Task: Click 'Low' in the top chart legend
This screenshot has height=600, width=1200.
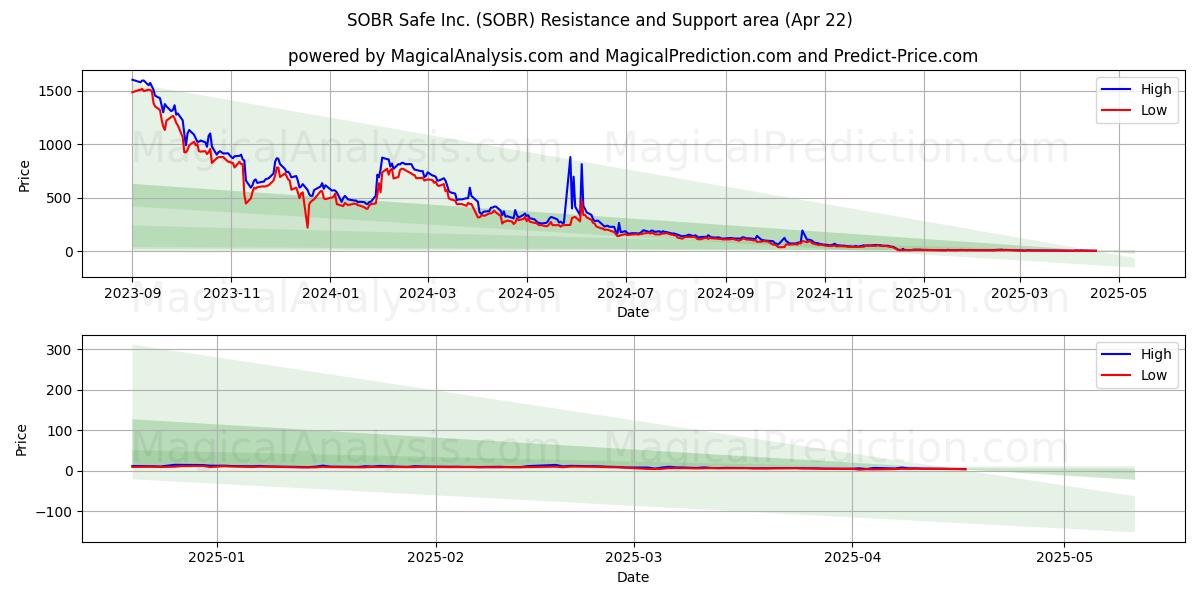Action: pyautogui.click(x=1154, y=110)
